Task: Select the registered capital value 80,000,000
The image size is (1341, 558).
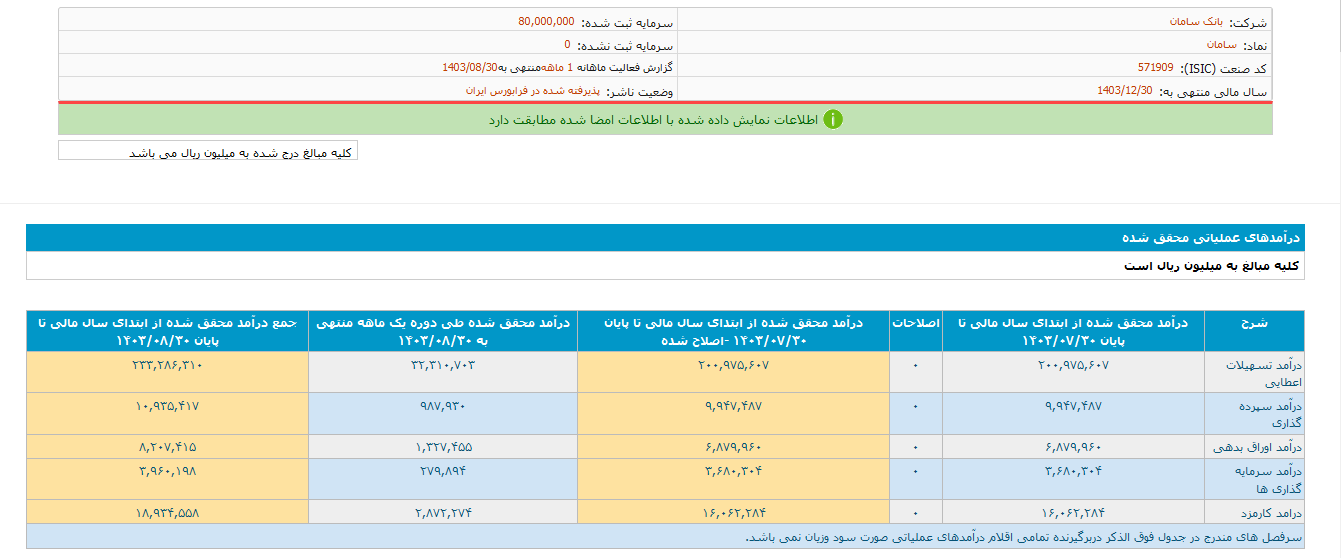Action: tap(546, 21)
